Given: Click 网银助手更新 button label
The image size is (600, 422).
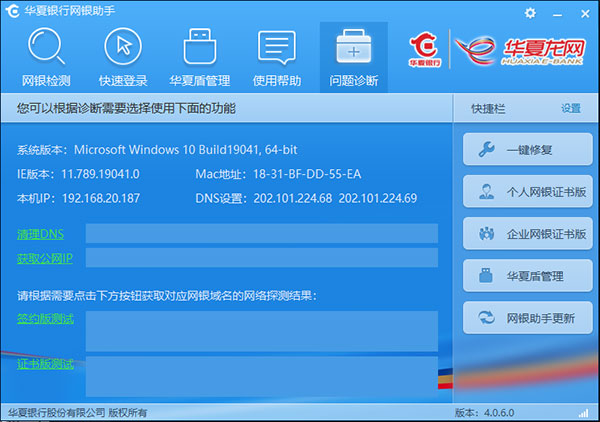Looking at the screenshot, I should click(x=541, y=318).
